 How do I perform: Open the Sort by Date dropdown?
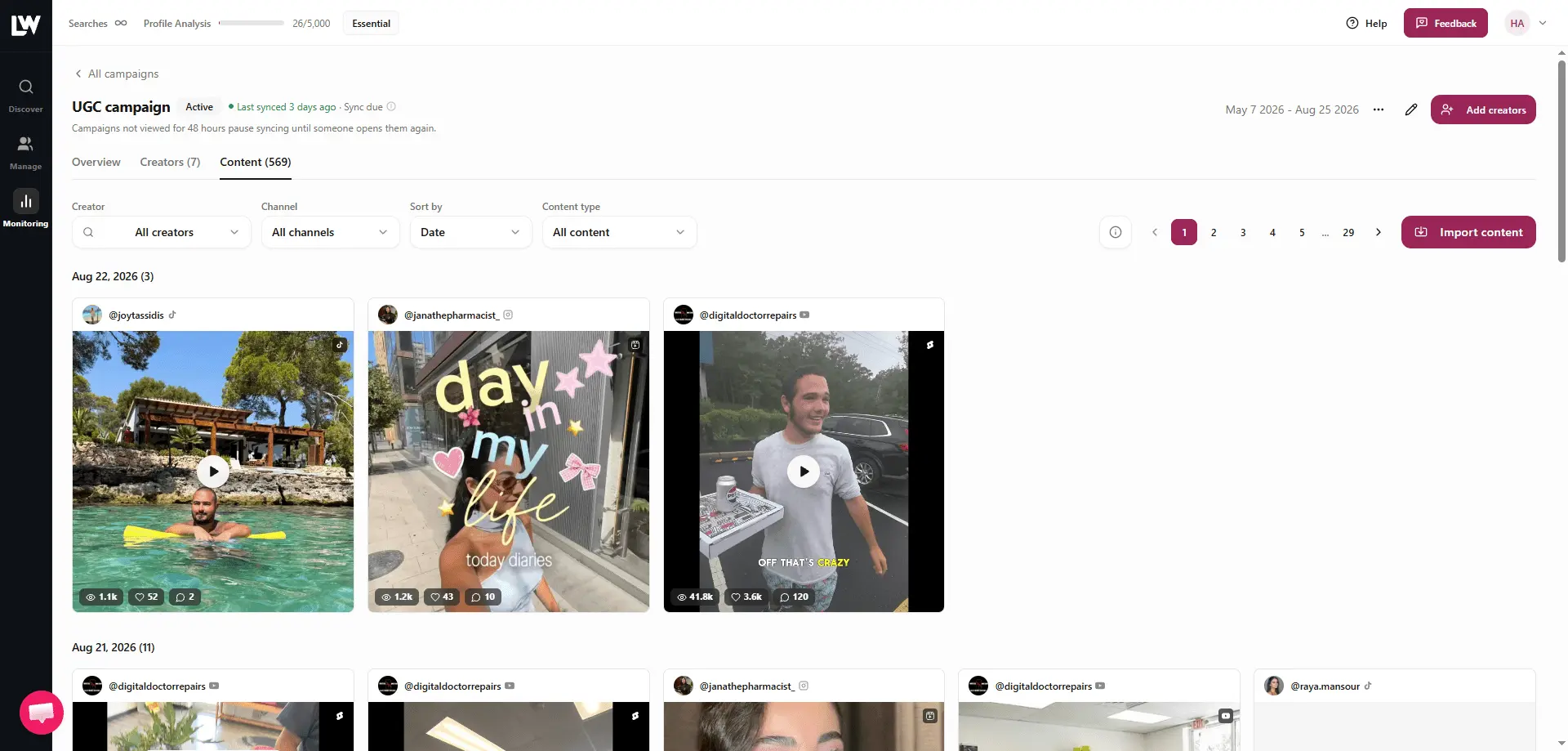[470, 232]
